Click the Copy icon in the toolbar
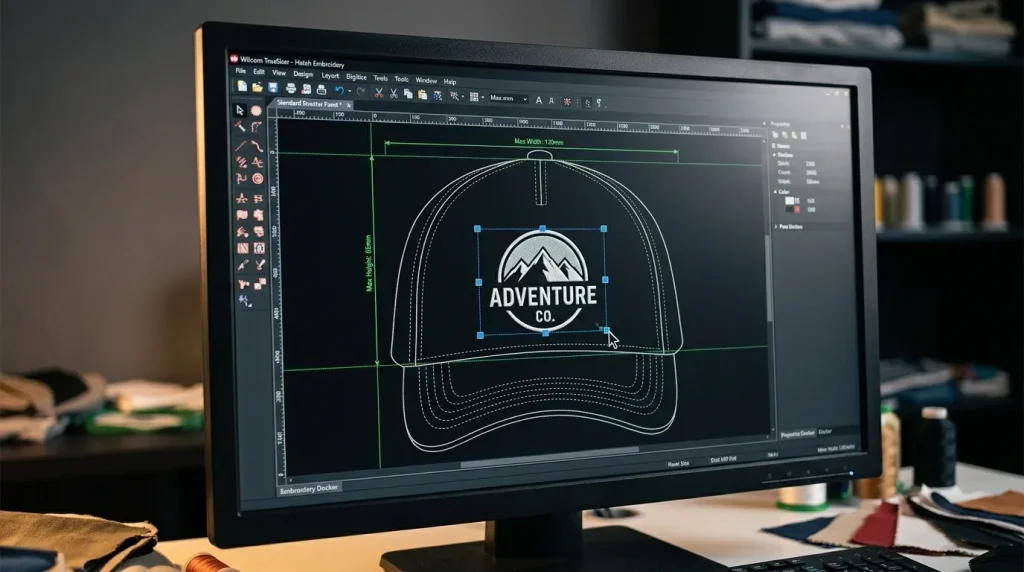Image resolution: width=1024 pixels, height=572 pixels. coord(408,94)
